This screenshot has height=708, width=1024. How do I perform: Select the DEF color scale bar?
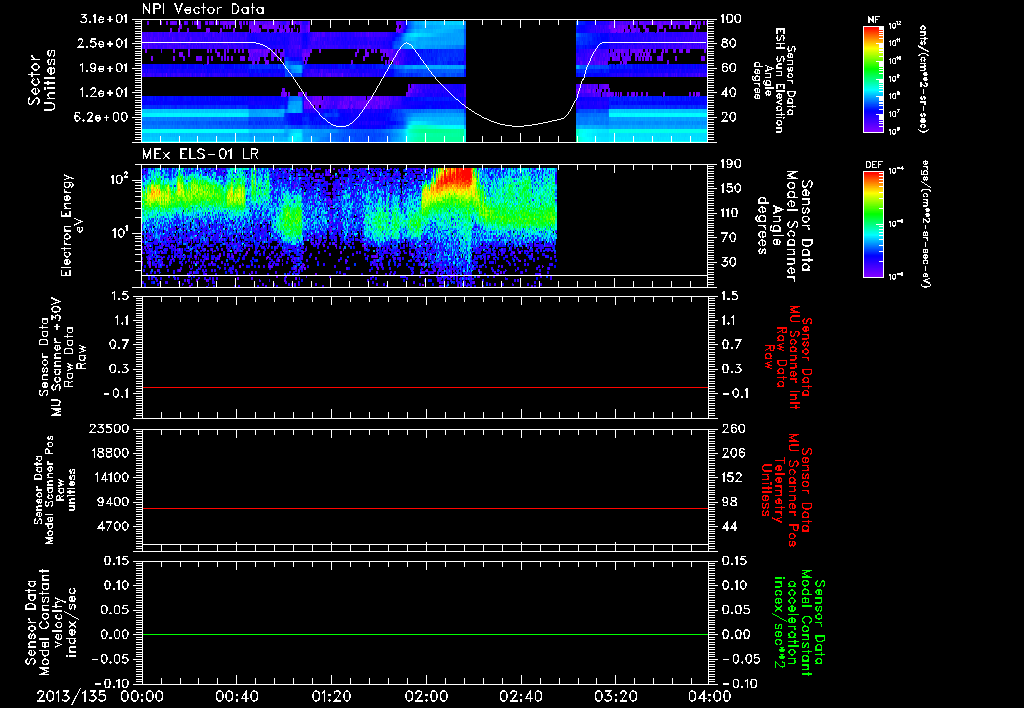tap(874, 224)
